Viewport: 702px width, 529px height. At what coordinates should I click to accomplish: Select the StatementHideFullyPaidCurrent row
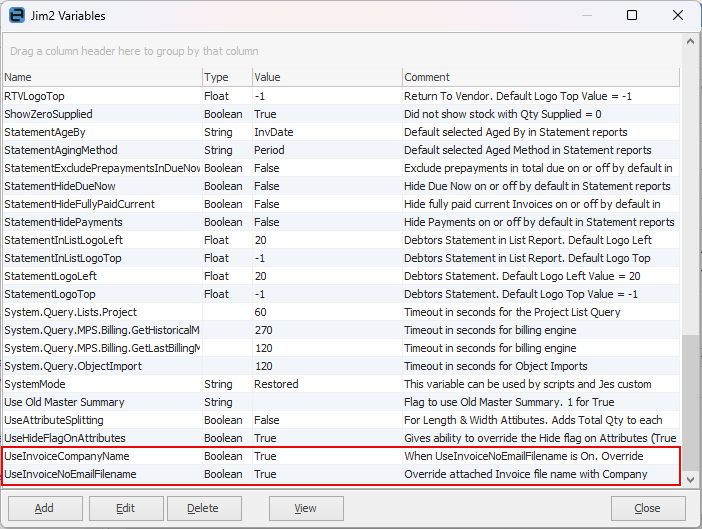click(341, 204)
